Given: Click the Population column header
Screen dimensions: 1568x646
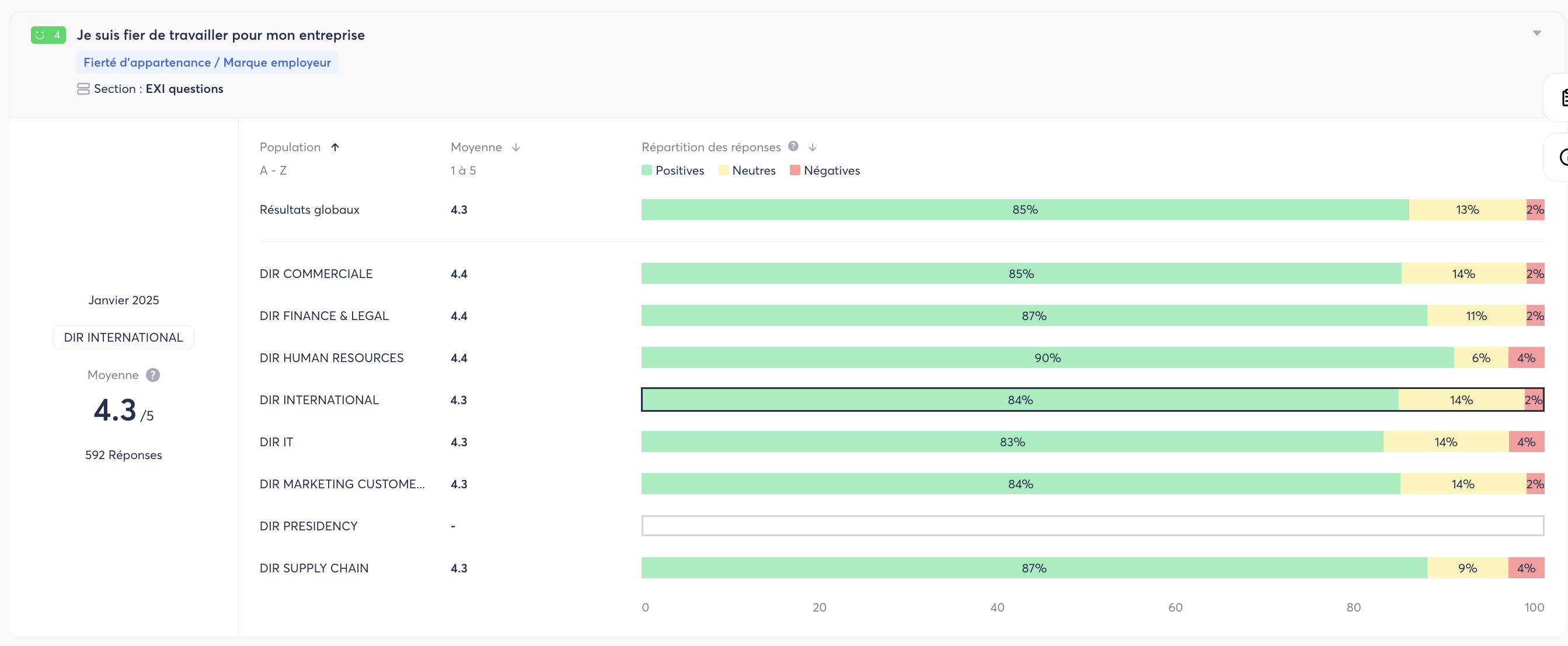Looking at the screenshot, I should [290, 147].
